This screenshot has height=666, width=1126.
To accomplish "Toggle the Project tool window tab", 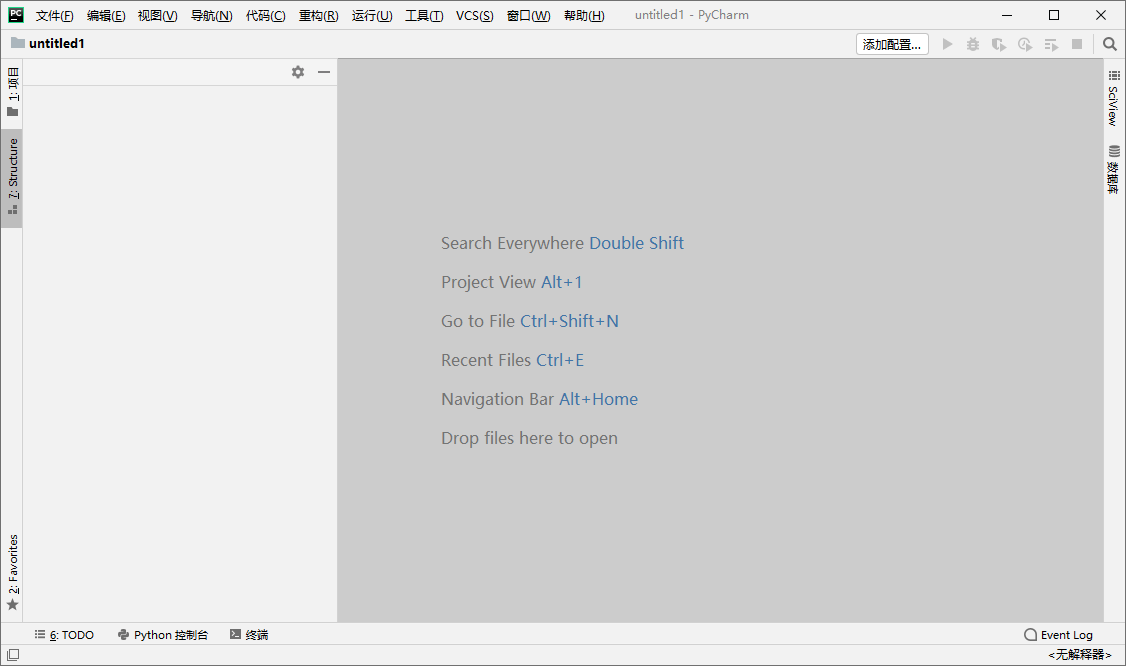I will pos(12,92).
